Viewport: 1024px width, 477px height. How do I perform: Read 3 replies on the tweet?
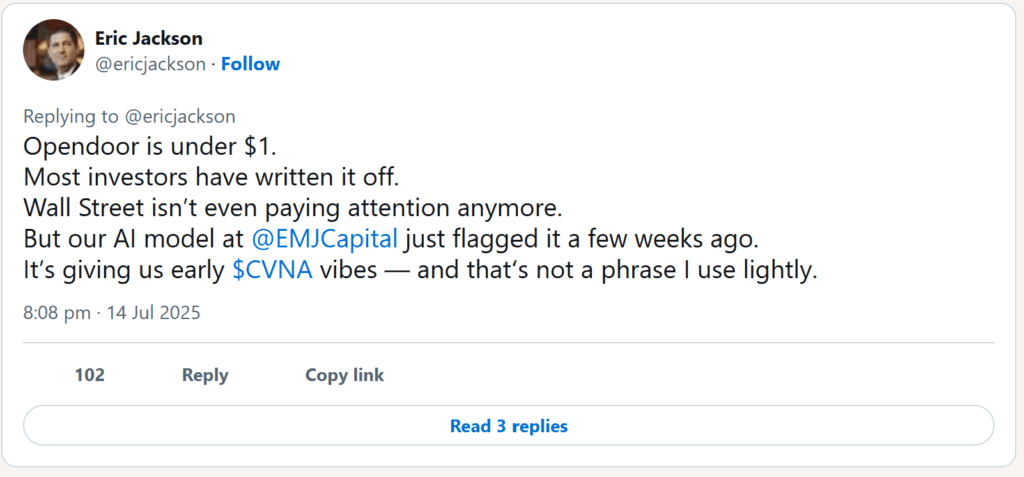509,426
